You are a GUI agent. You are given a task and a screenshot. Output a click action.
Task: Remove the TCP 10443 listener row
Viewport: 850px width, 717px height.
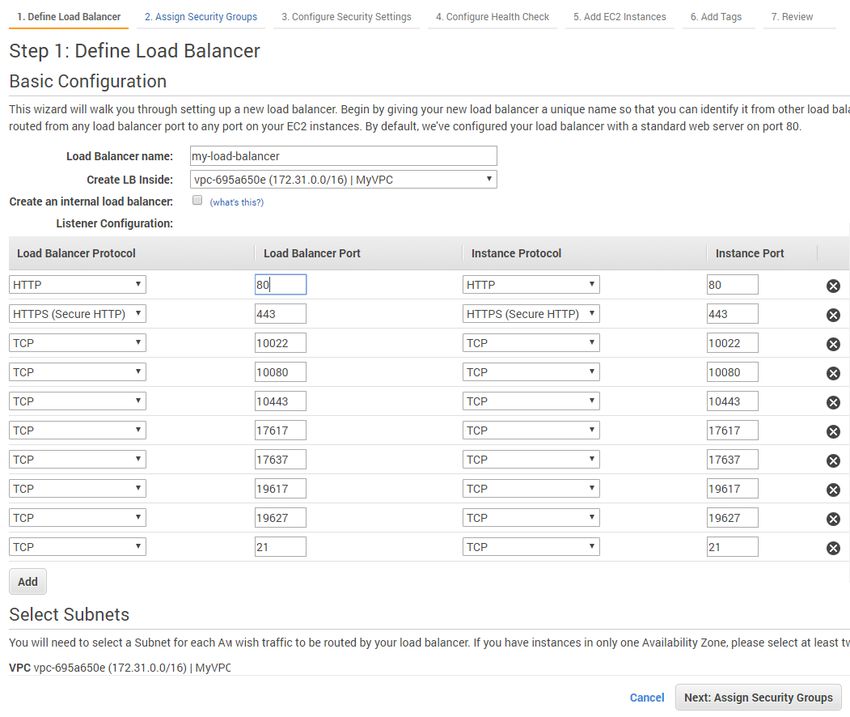coord(833,402)
